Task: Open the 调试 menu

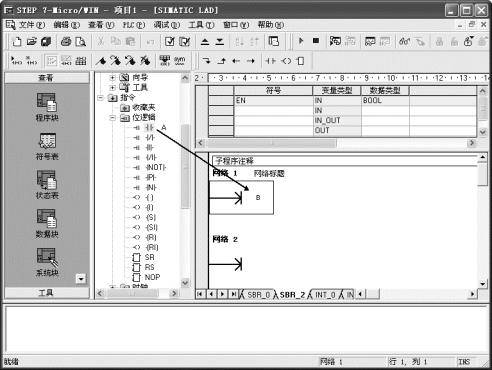Action: [166, 25]
